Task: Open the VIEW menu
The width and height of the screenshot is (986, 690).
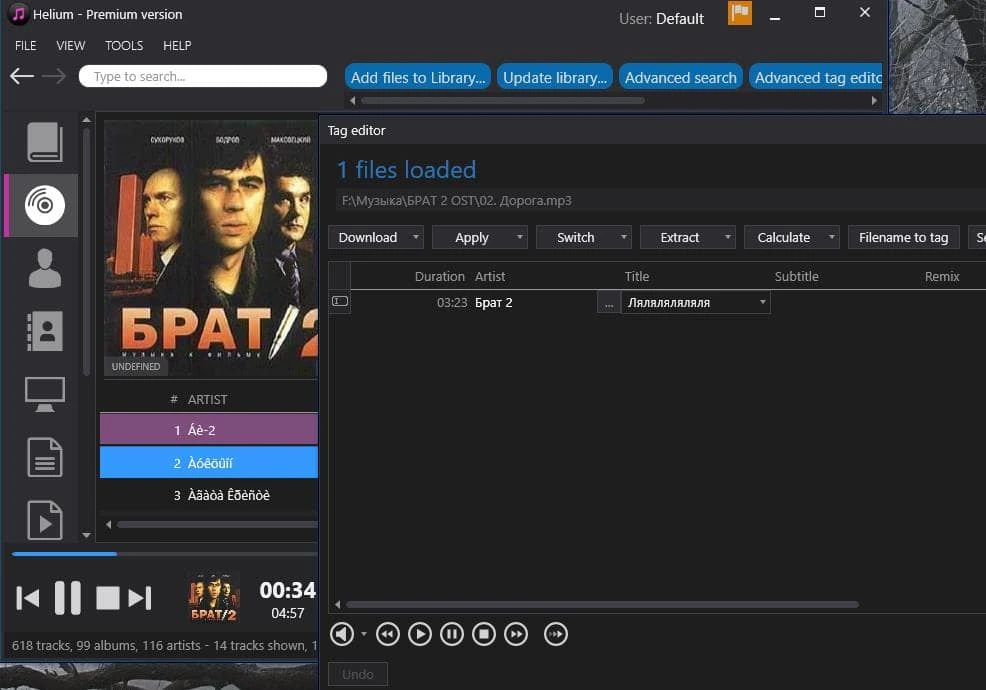Action: coord(70,45)
